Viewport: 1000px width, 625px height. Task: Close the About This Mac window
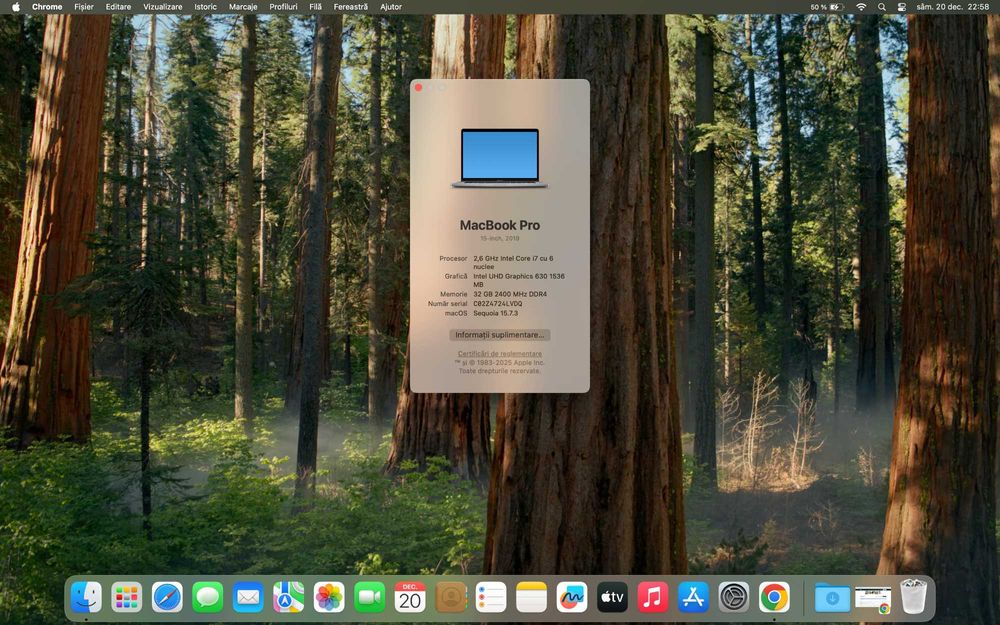pos(418,87)
